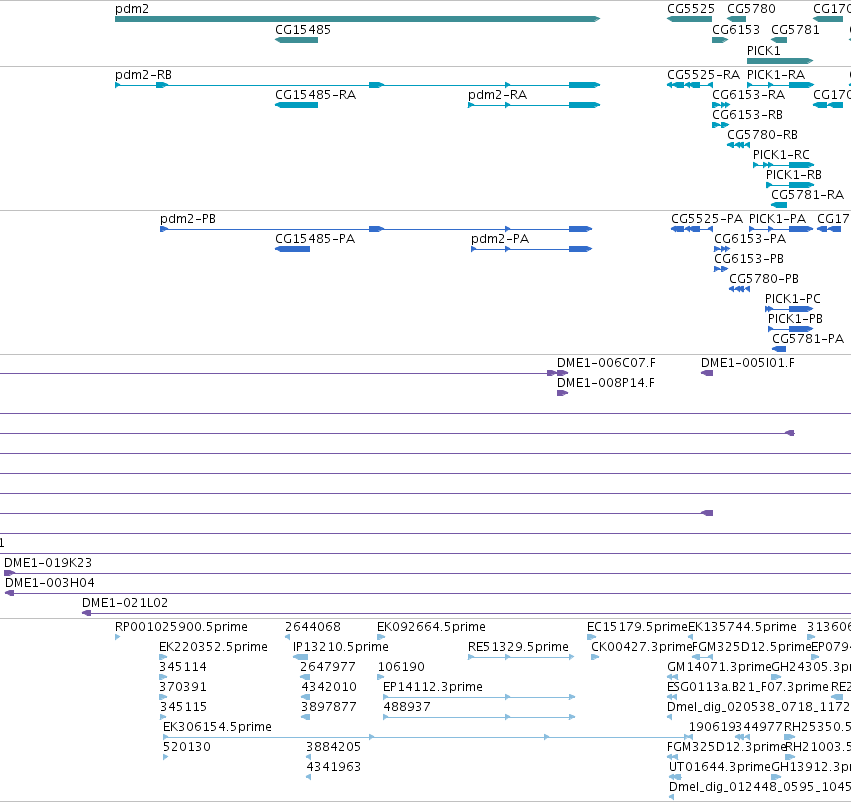Select the DME1-006C07.F clone label
Viewport: 851px width, 802px height.
click(x=606, y=362)
